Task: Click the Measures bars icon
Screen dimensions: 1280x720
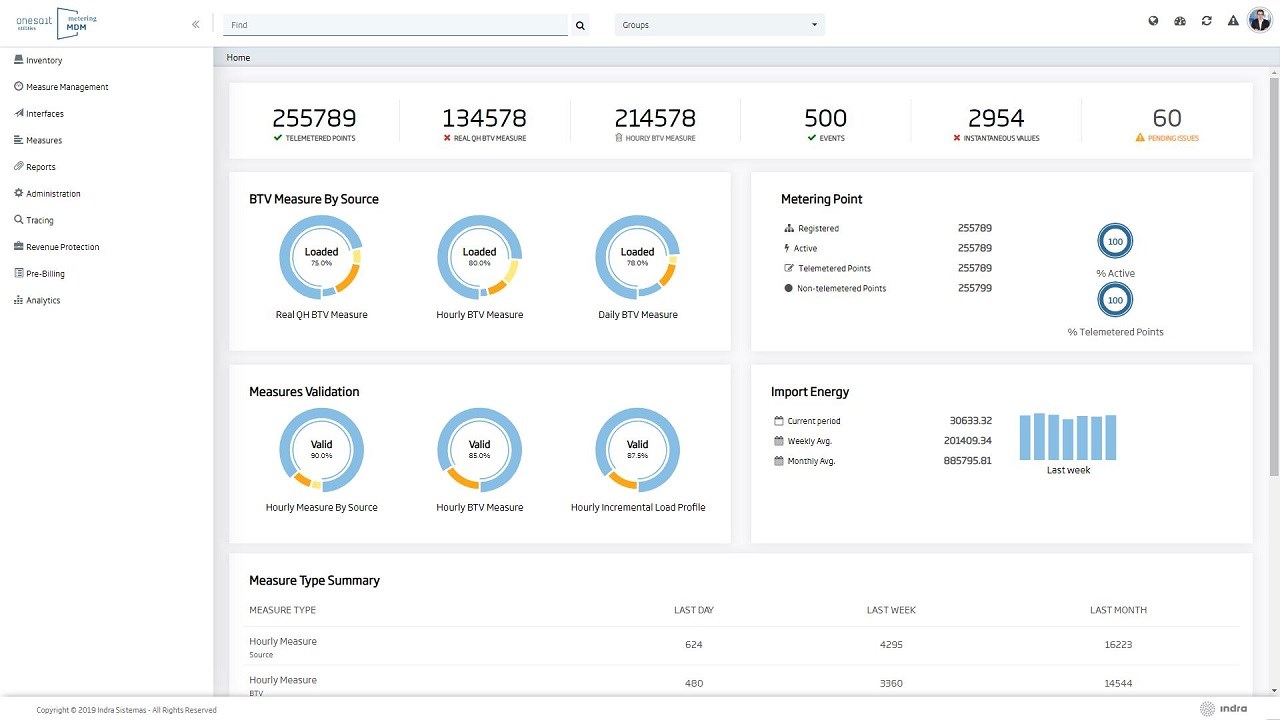Action: click(x=19, y=140)
